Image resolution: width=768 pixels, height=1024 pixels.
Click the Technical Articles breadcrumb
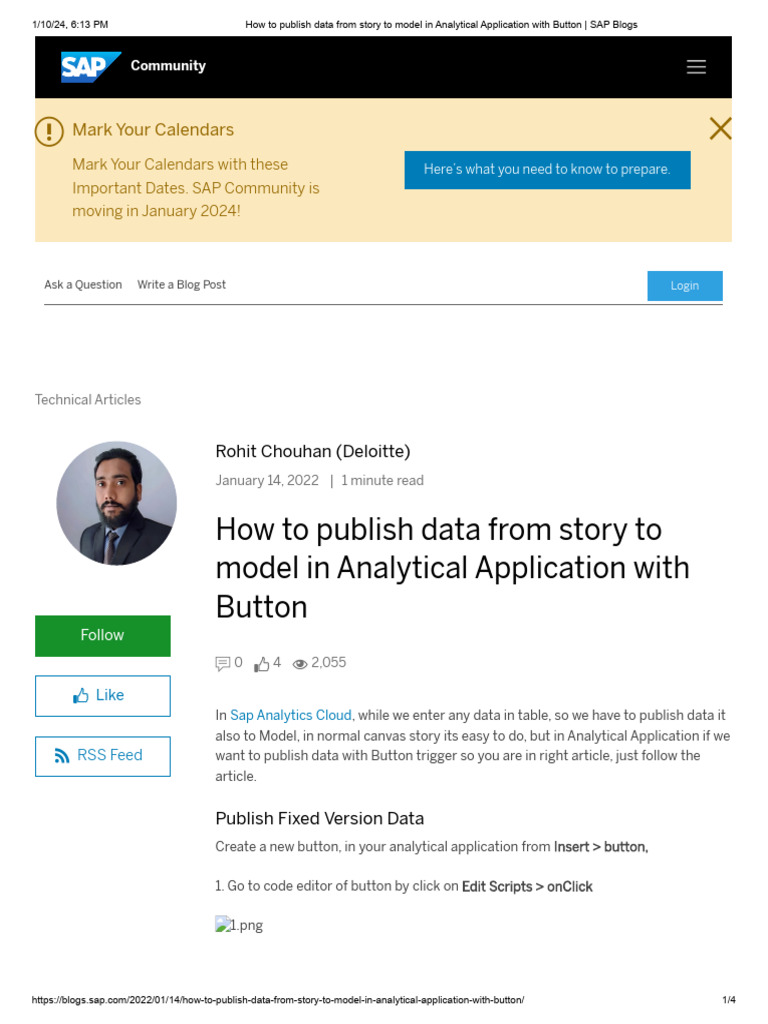tap(88, 400)
